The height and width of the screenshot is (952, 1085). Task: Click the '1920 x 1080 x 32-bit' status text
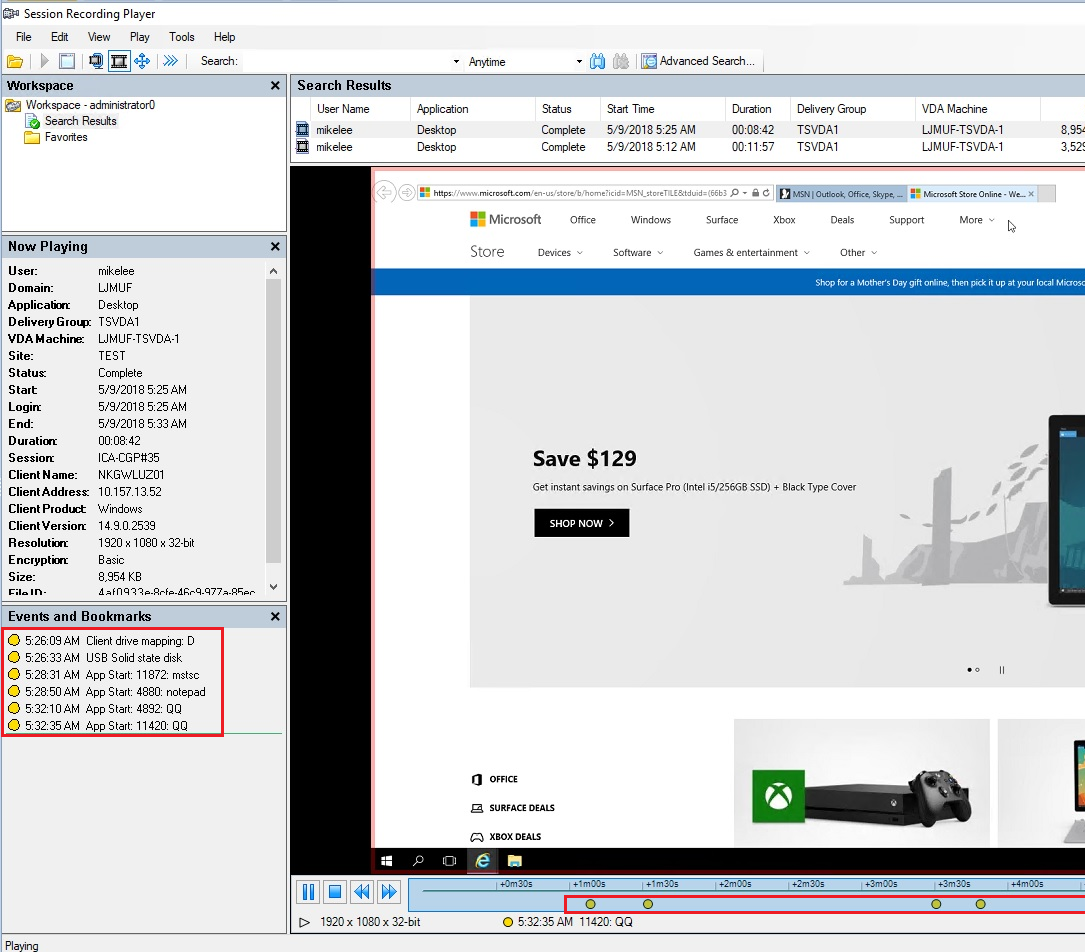pyautogui.click(x=370, y=922)
